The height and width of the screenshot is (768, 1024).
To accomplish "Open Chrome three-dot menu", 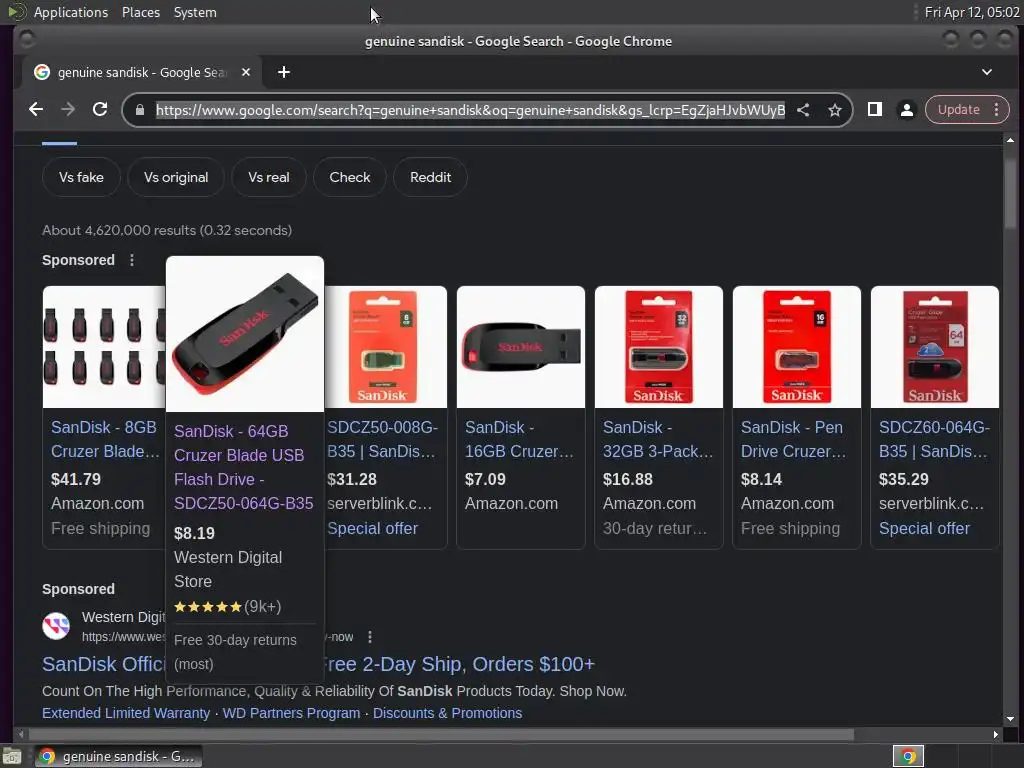I will 996,110.
